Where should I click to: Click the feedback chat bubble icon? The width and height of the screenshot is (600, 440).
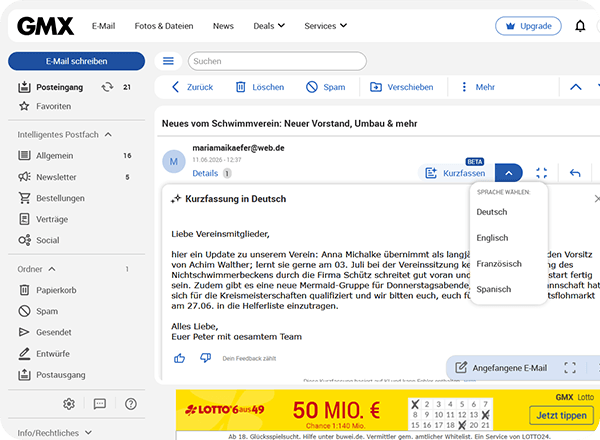tap(100, 404)
